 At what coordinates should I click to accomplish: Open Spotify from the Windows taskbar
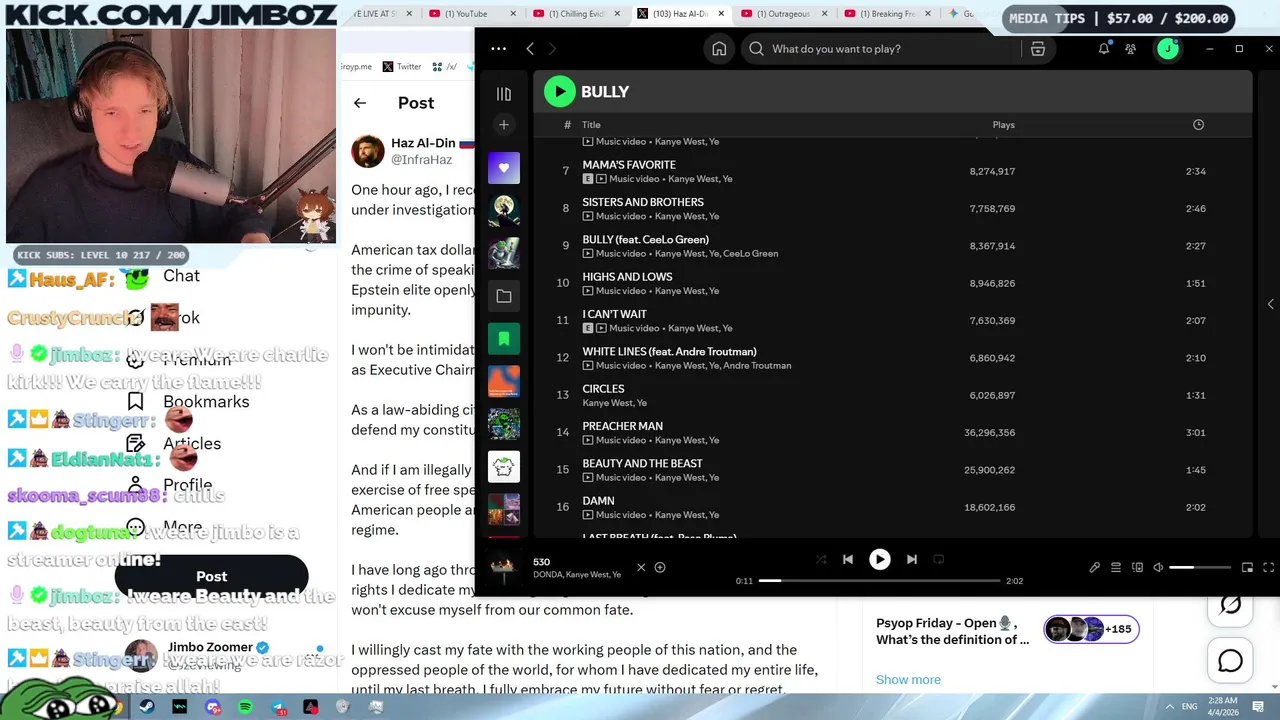(245, 707)
